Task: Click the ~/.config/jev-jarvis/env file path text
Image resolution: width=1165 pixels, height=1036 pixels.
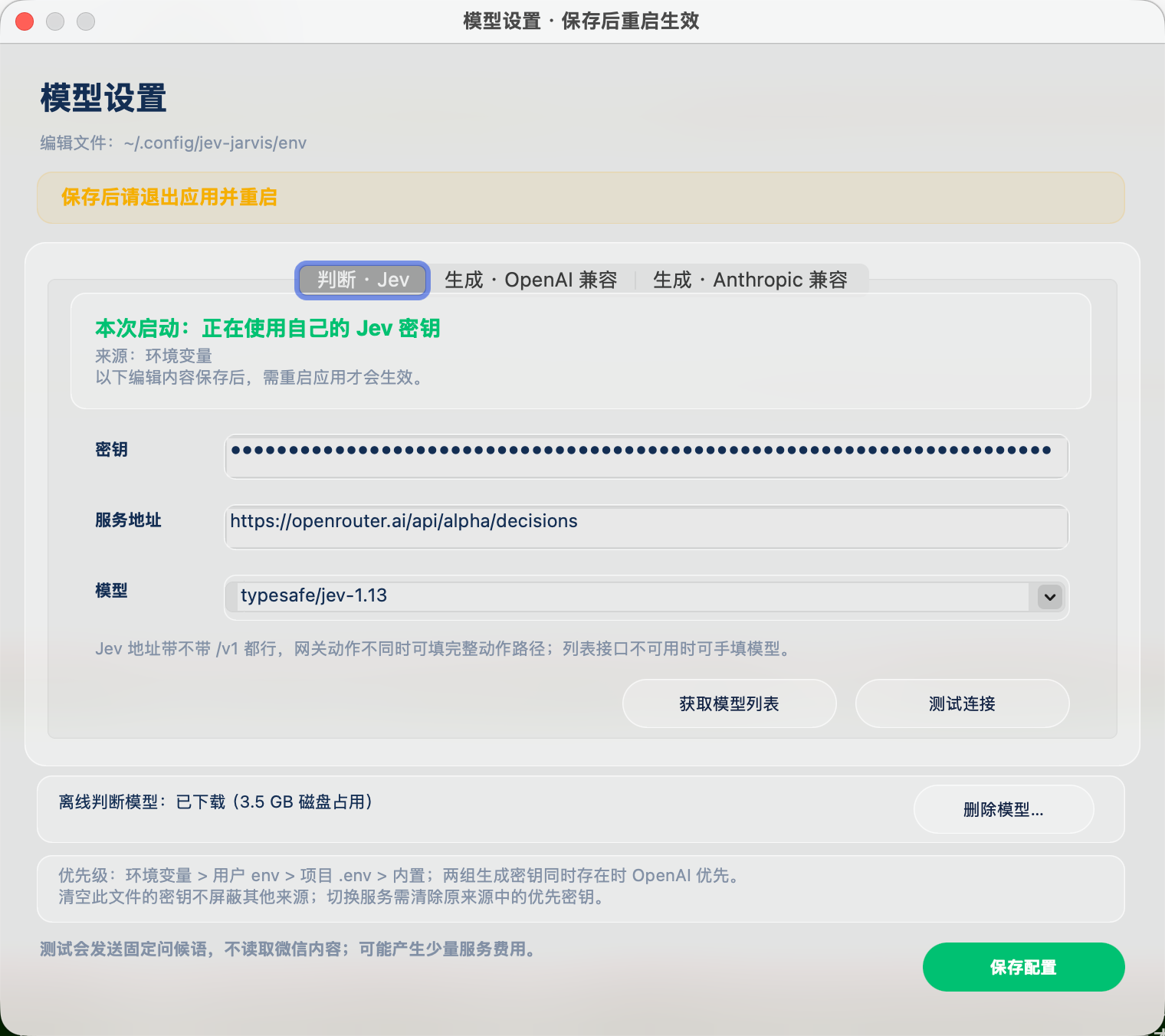Action: tap(215, 143)
